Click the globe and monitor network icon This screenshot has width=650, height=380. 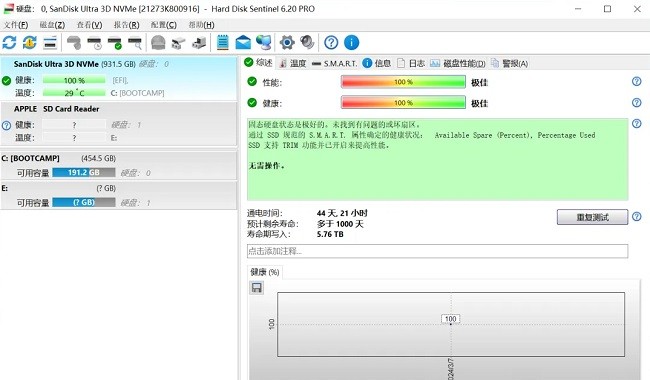tap(264, 42)
